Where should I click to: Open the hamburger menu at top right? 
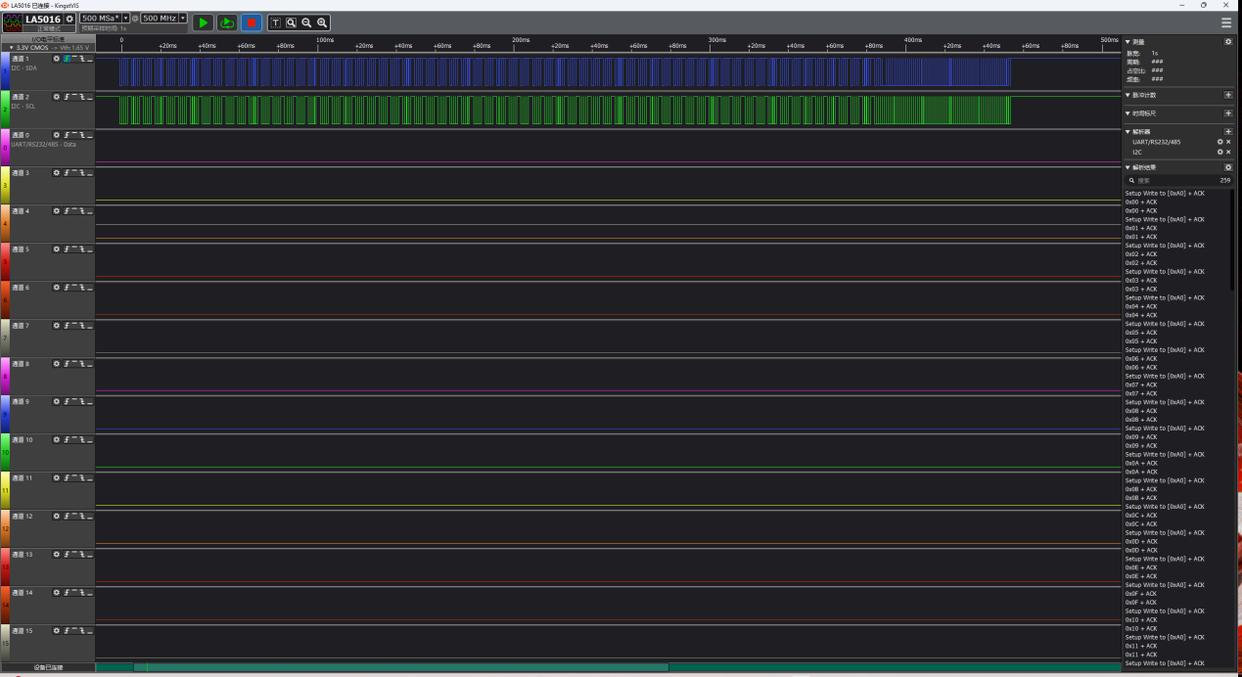pos(1227,22)
